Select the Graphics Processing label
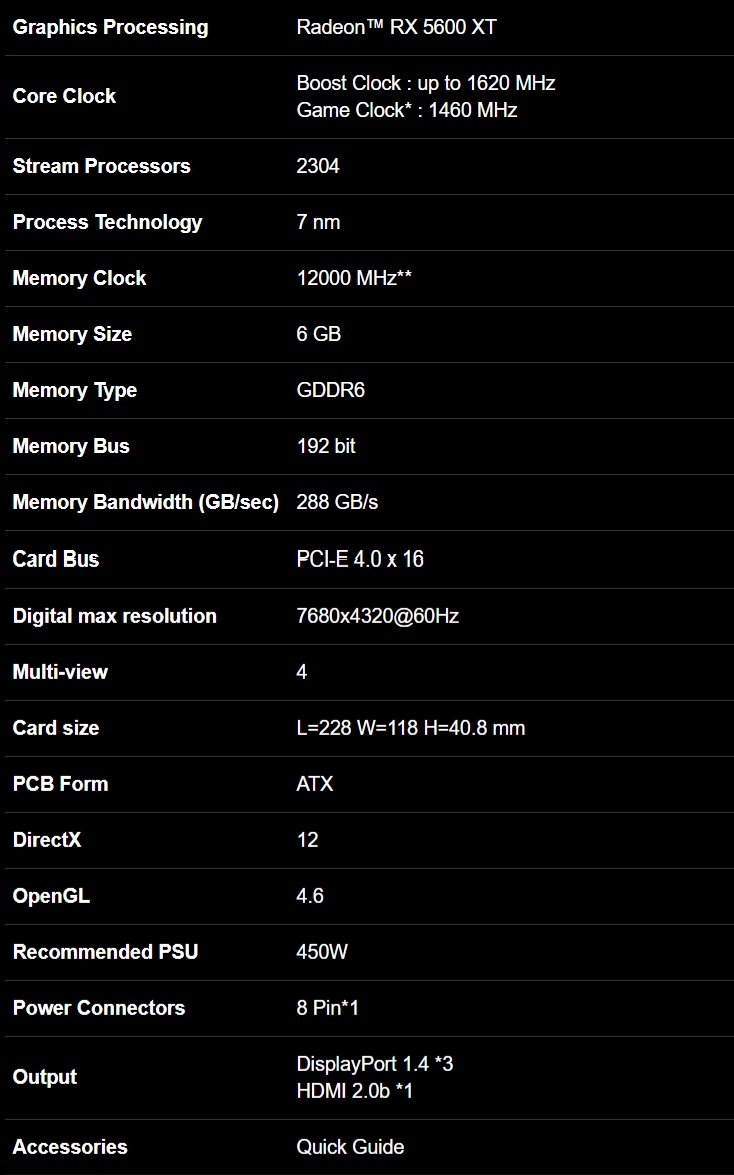Screen dimensions: 734x1175 pos(110,28)
